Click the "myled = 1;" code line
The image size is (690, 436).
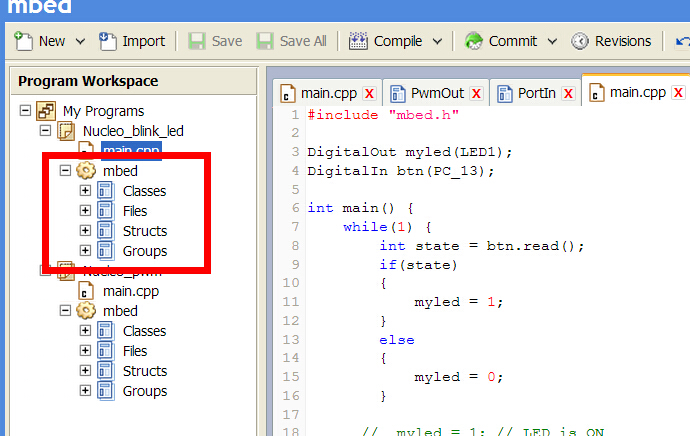coord(459,302)
